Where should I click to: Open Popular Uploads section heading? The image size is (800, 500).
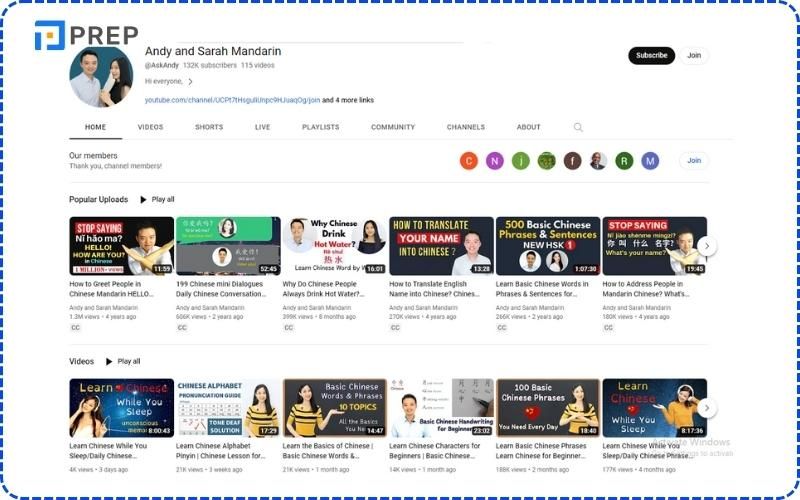click(98, 199)
